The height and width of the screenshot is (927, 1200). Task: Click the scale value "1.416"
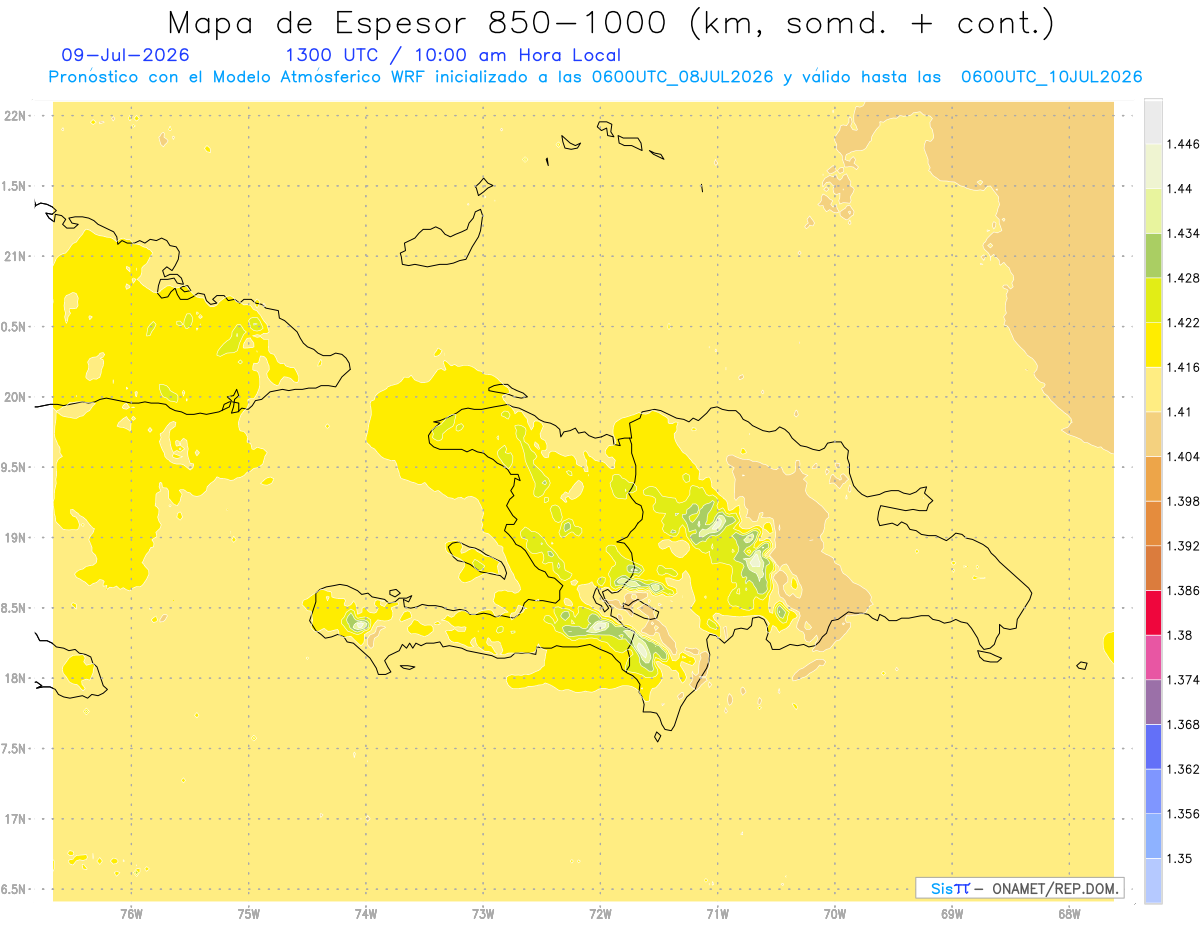[1183, 367]
